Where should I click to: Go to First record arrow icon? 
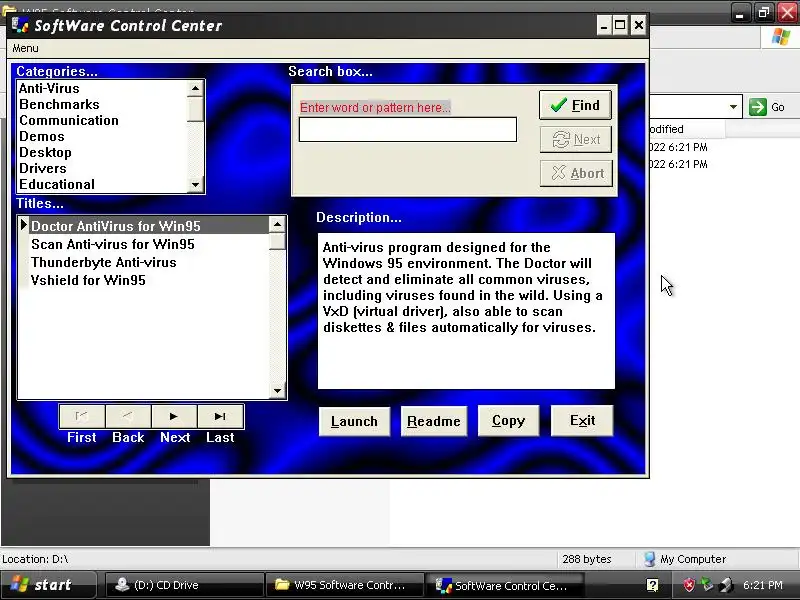[82, 416]
